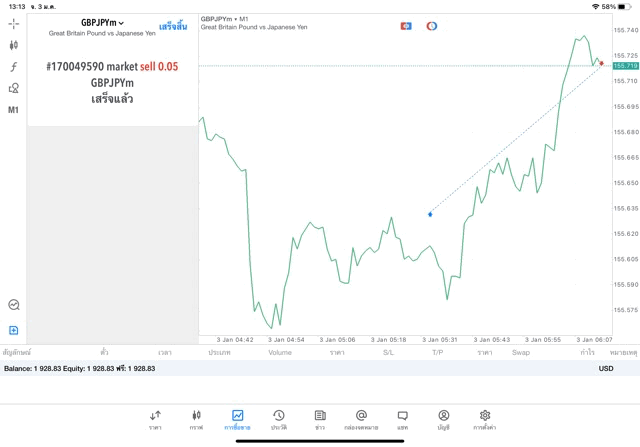Open the ข่าว news tab
The height and width of the screenshot is (447, 640).
point(320,419)
